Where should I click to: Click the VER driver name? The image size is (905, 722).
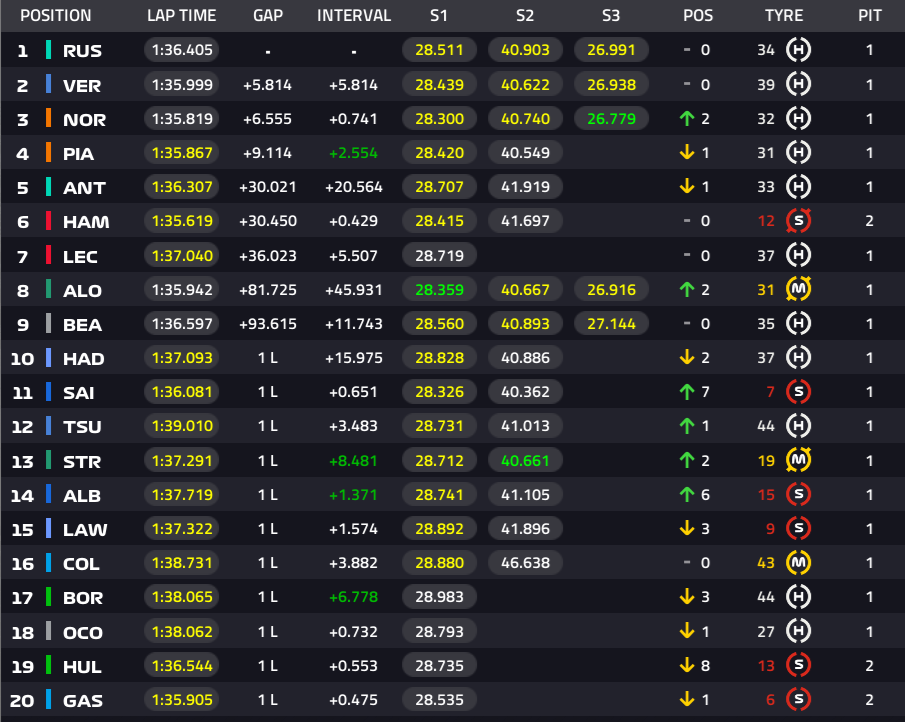tap(82, 86)
